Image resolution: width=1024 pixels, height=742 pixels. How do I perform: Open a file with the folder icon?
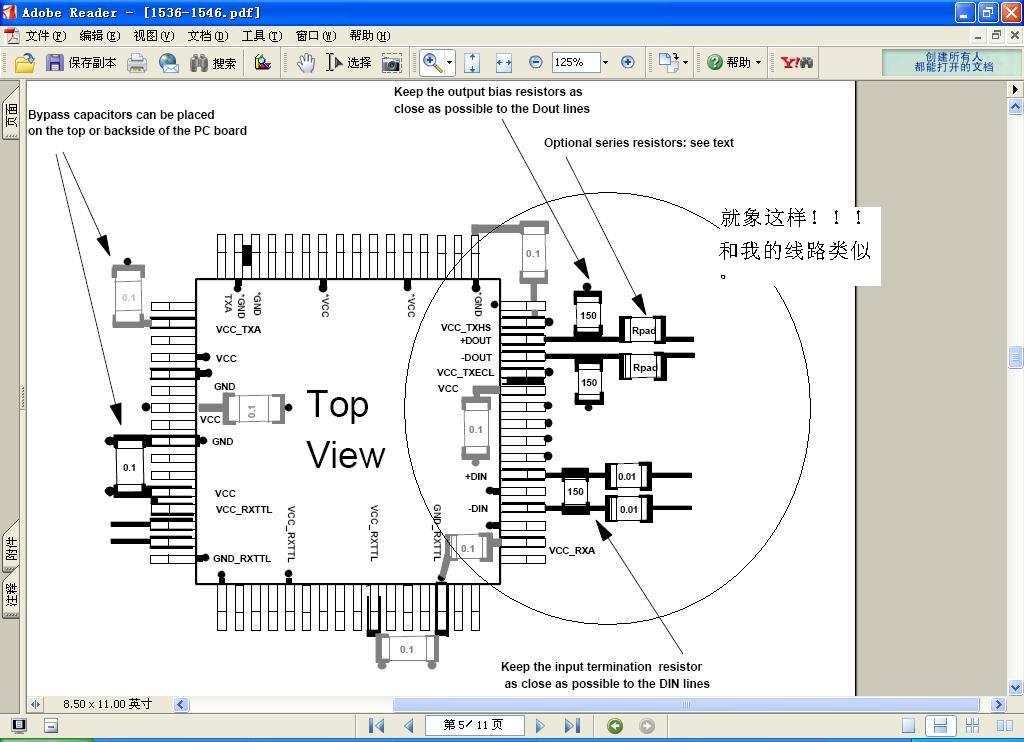[25, 63]
